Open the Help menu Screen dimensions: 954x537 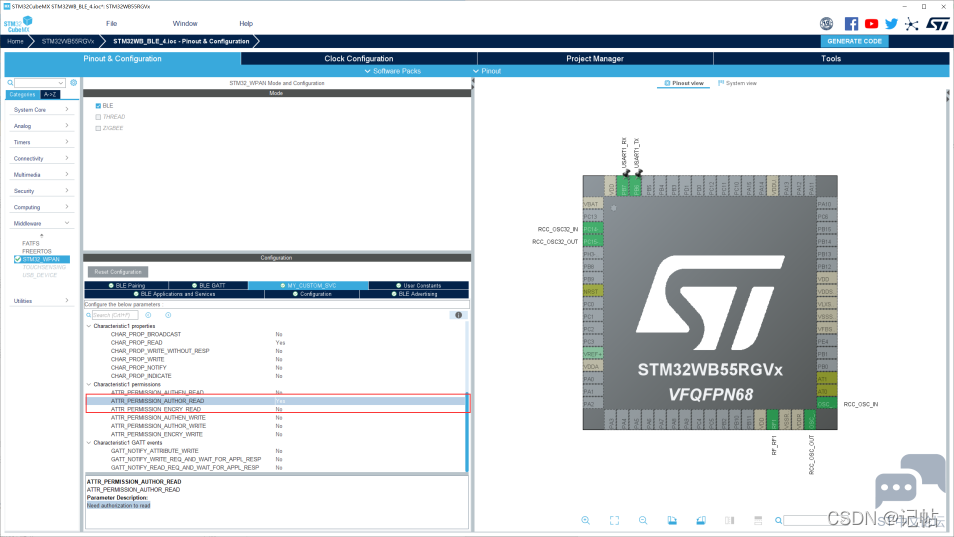click(x=246, y=24)
